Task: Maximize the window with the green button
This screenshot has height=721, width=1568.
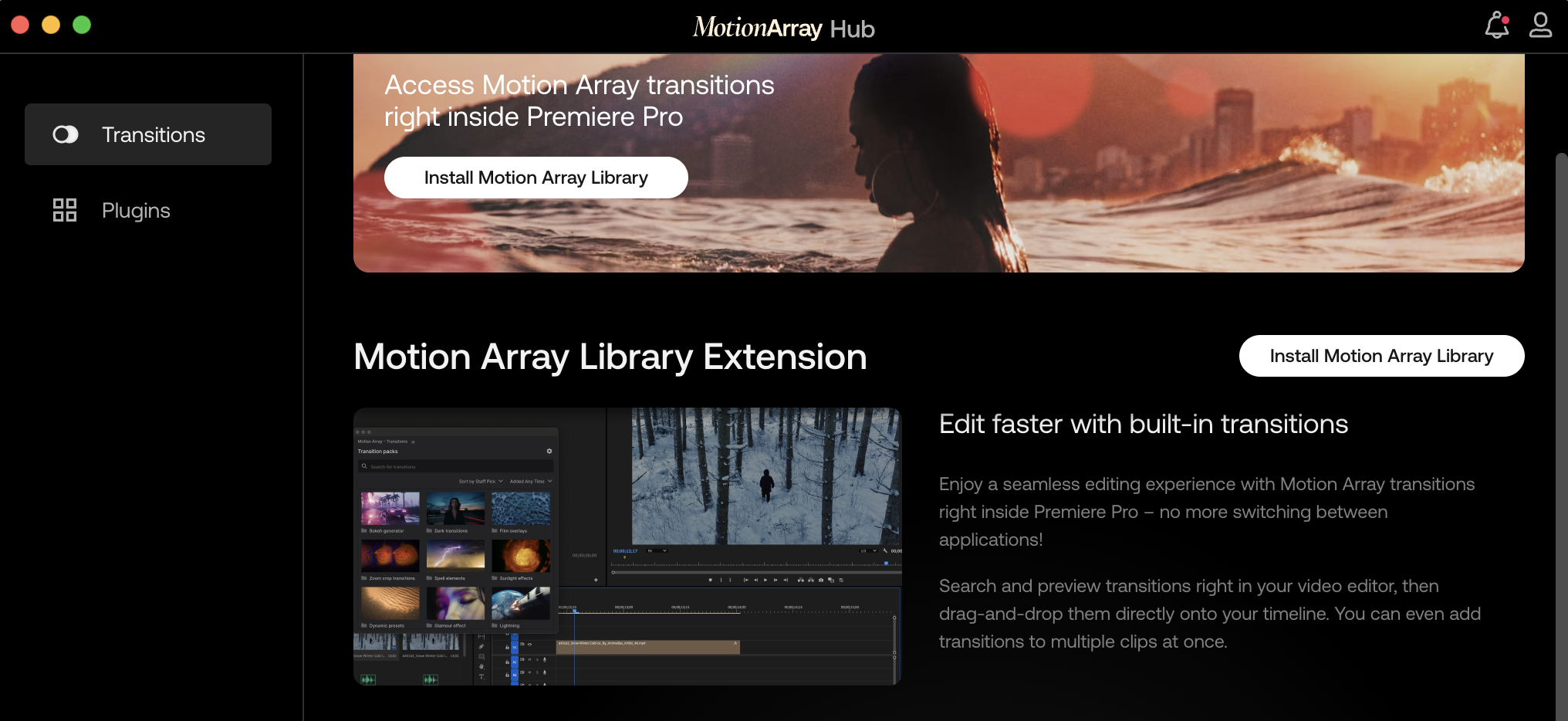Action: [x=82, y=25]
